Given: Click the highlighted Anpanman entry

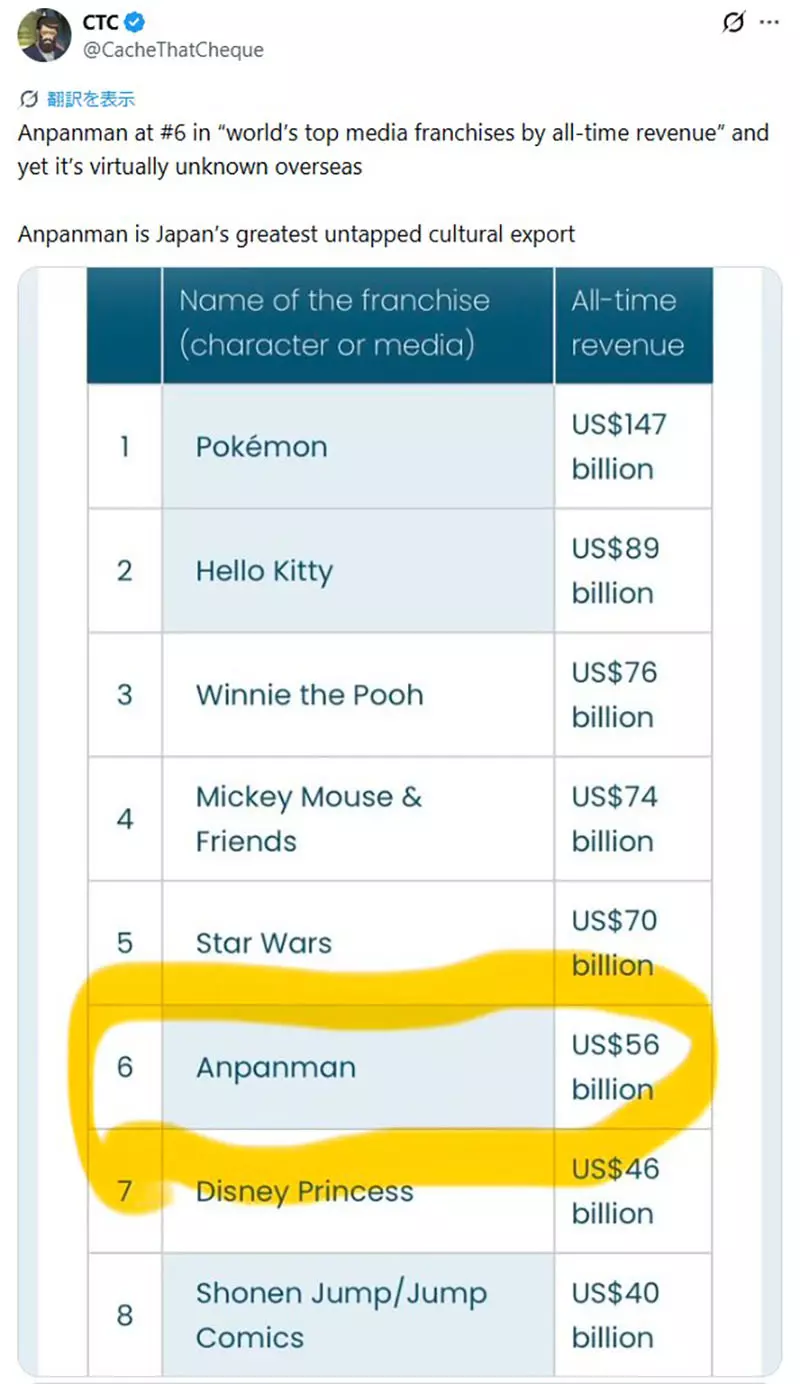Looking at the screenshot, I should coord(275,1067).
